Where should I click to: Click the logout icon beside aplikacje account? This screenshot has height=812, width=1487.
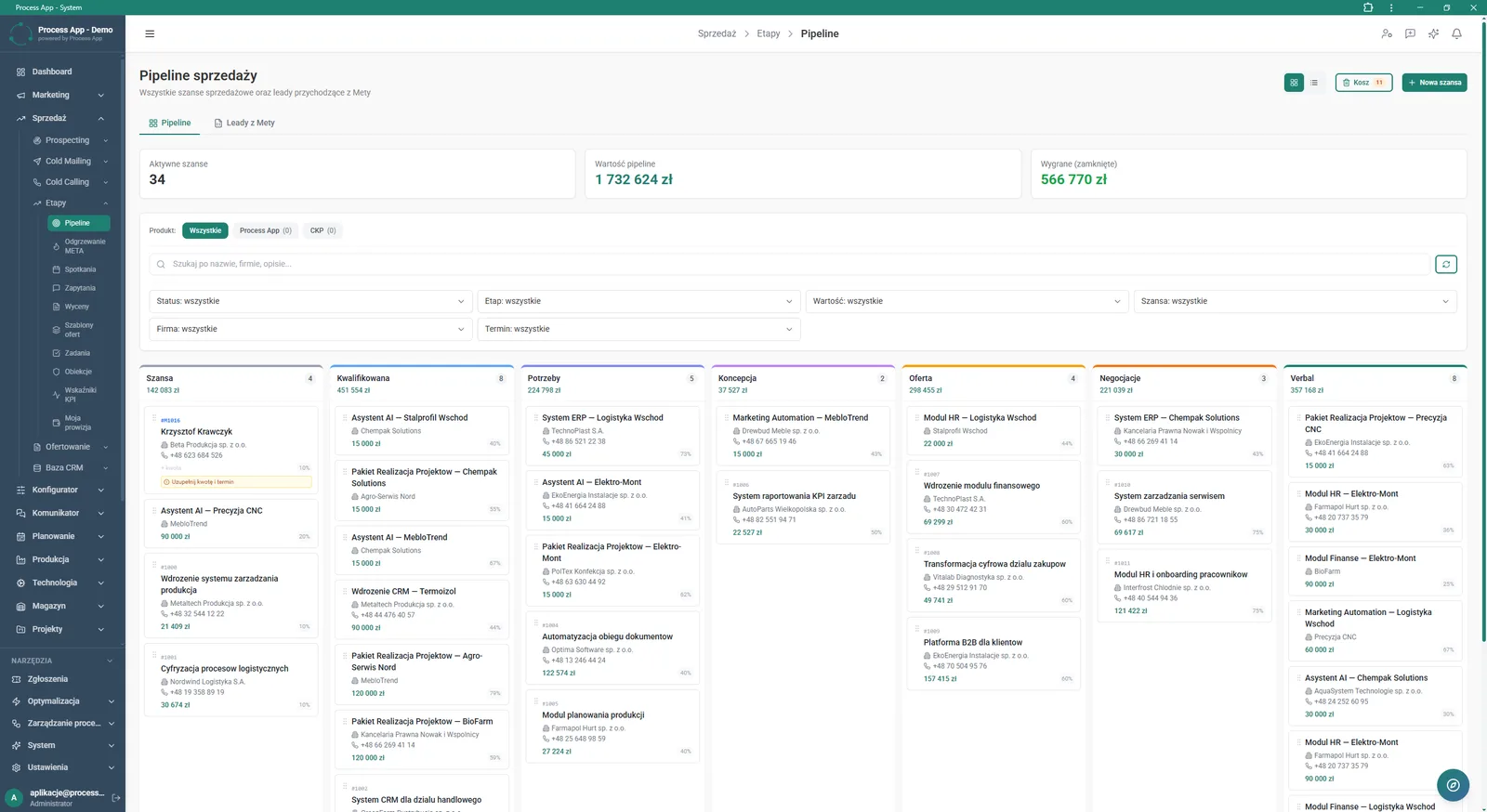coord(116,797)
